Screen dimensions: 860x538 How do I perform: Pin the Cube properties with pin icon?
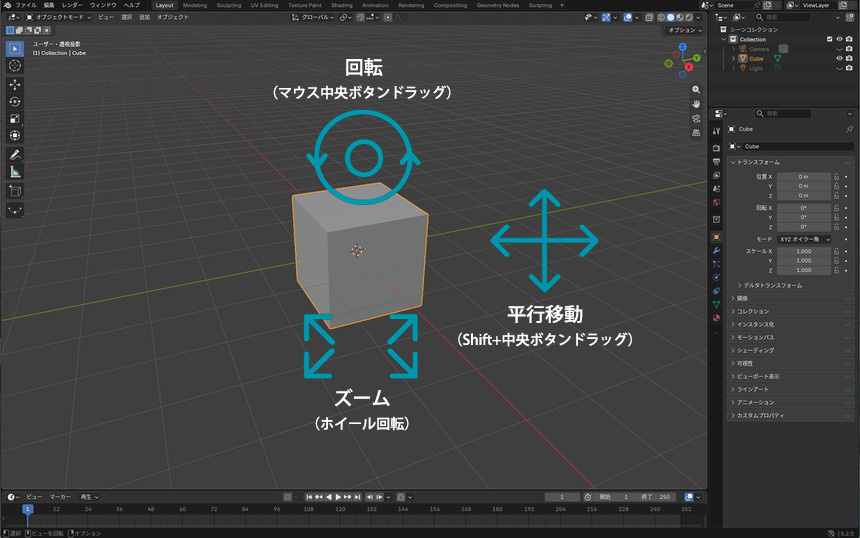850,129
